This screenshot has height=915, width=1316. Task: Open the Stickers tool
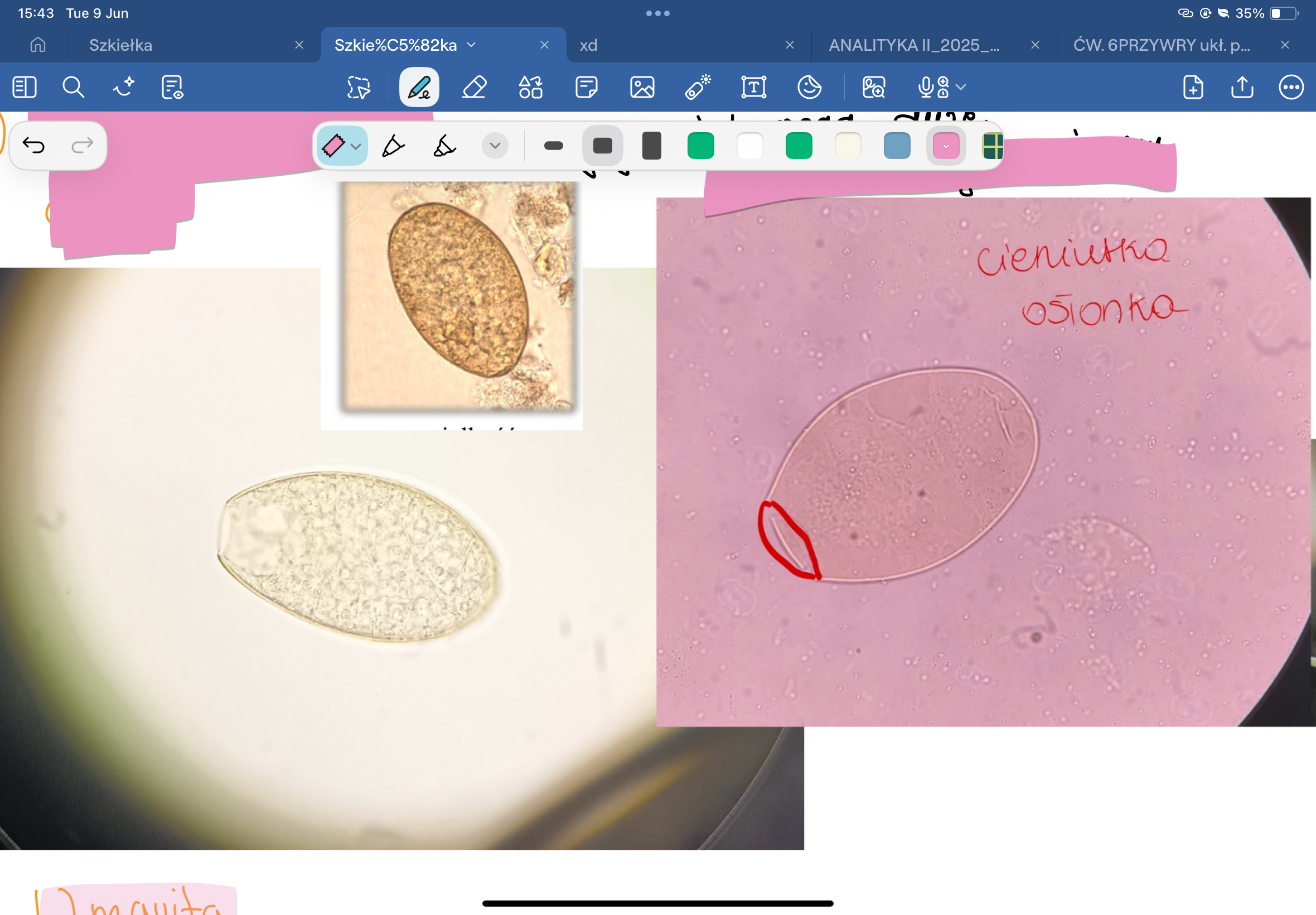(810, 87)
